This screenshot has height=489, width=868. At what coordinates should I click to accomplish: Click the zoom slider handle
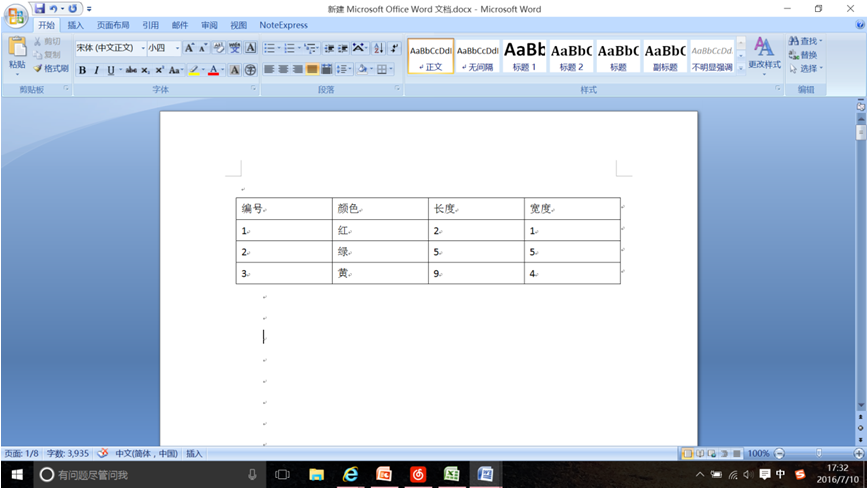(x=819, y=454)
